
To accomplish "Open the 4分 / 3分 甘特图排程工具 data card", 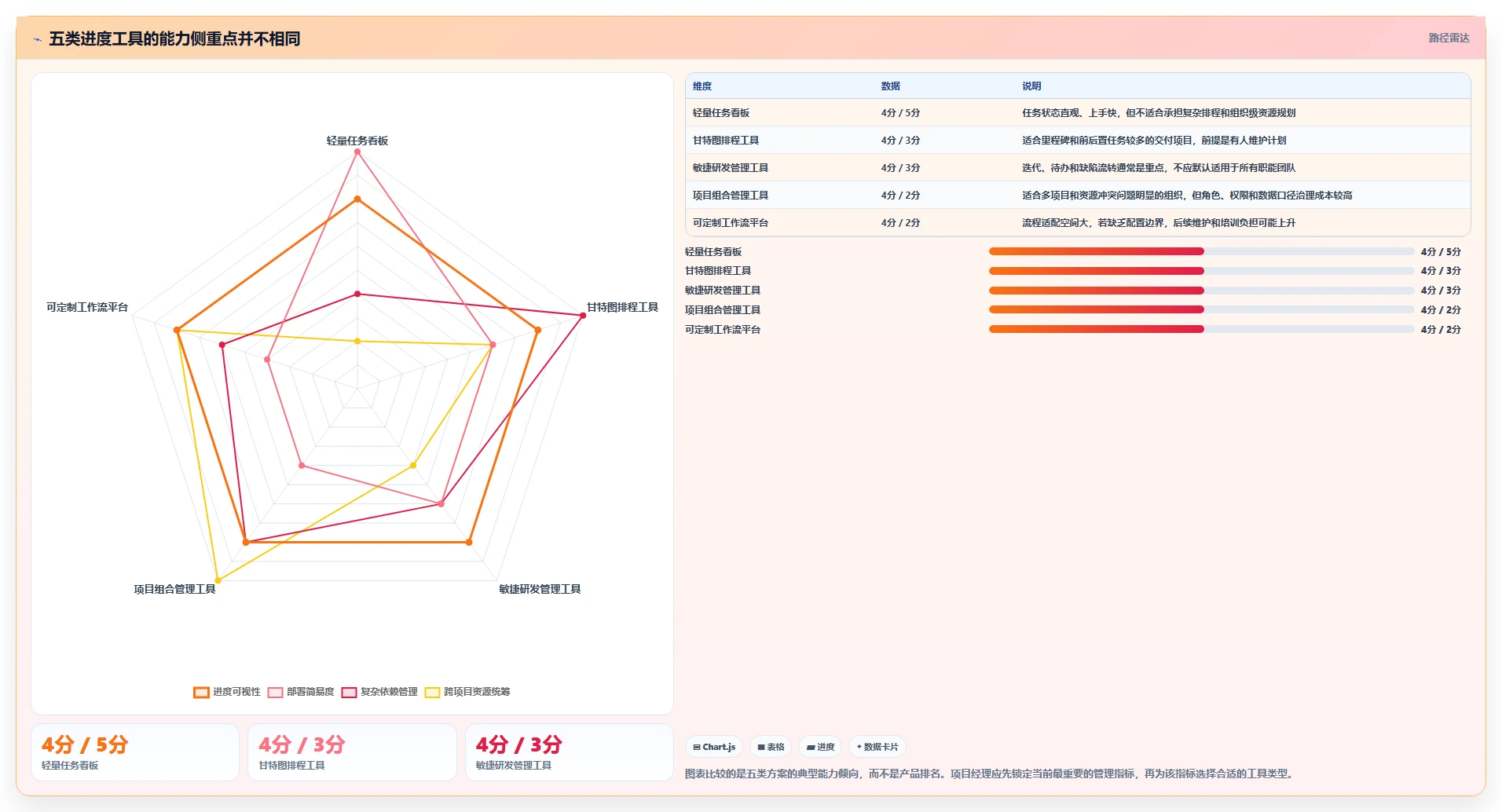I will pyautogui.click(x=352, y=752).
